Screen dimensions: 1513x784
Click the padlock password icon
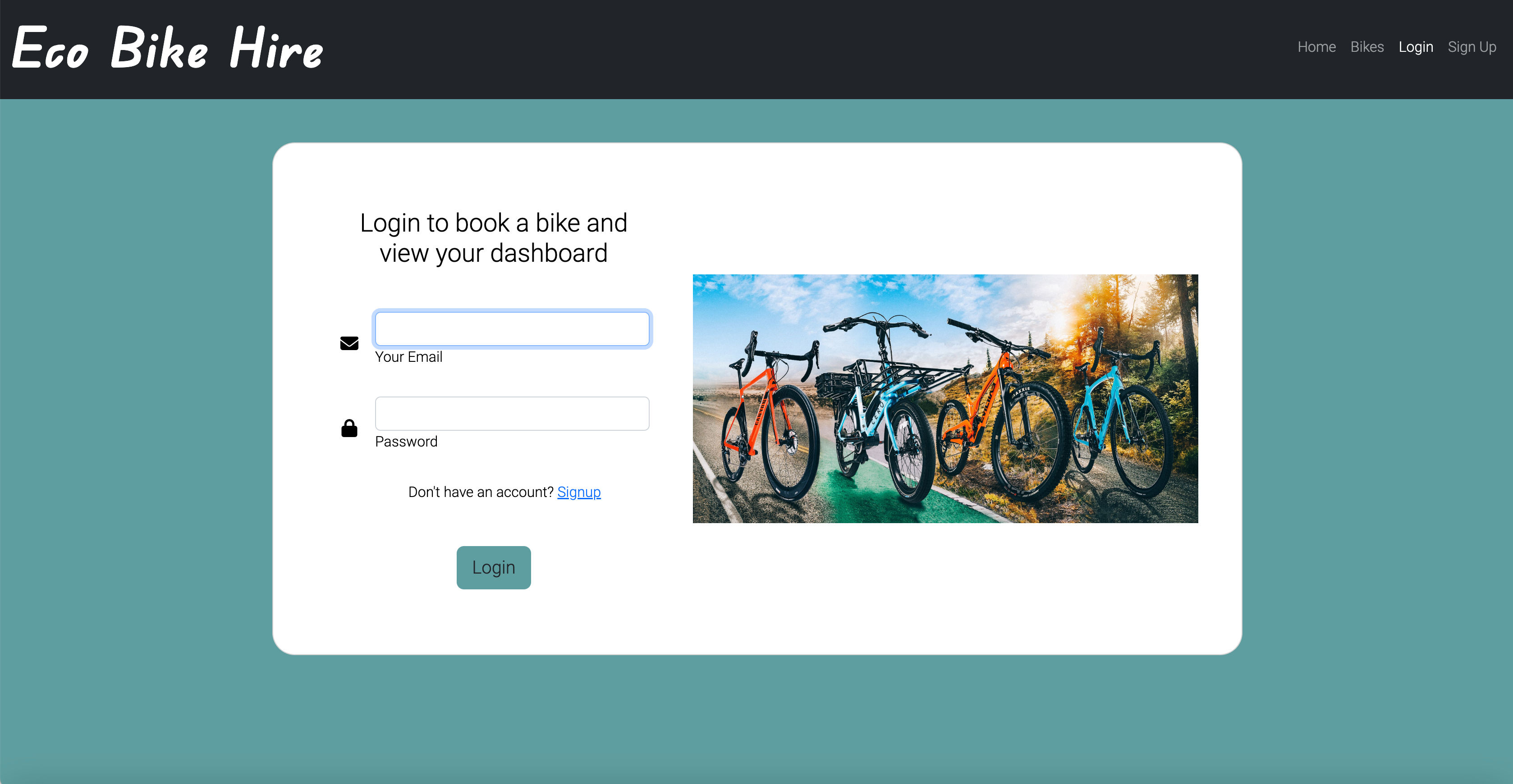349,428
